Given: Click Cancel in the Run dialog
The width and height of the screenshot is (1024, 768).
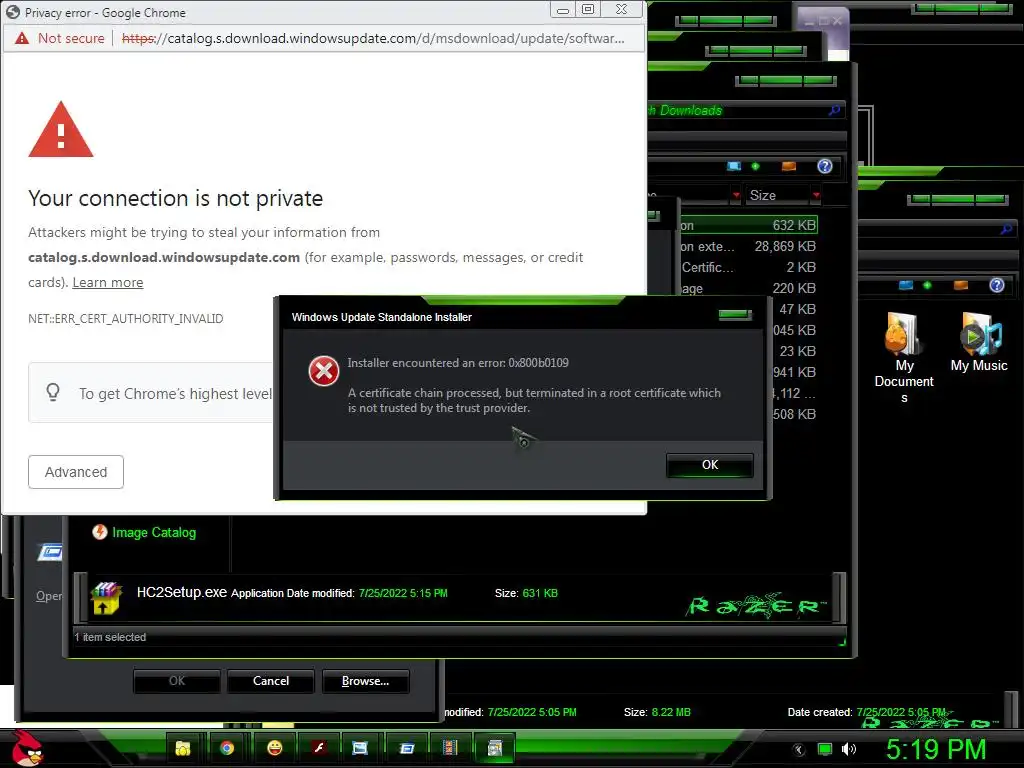Looking at the screenshot, I should (x=271, y=681).
